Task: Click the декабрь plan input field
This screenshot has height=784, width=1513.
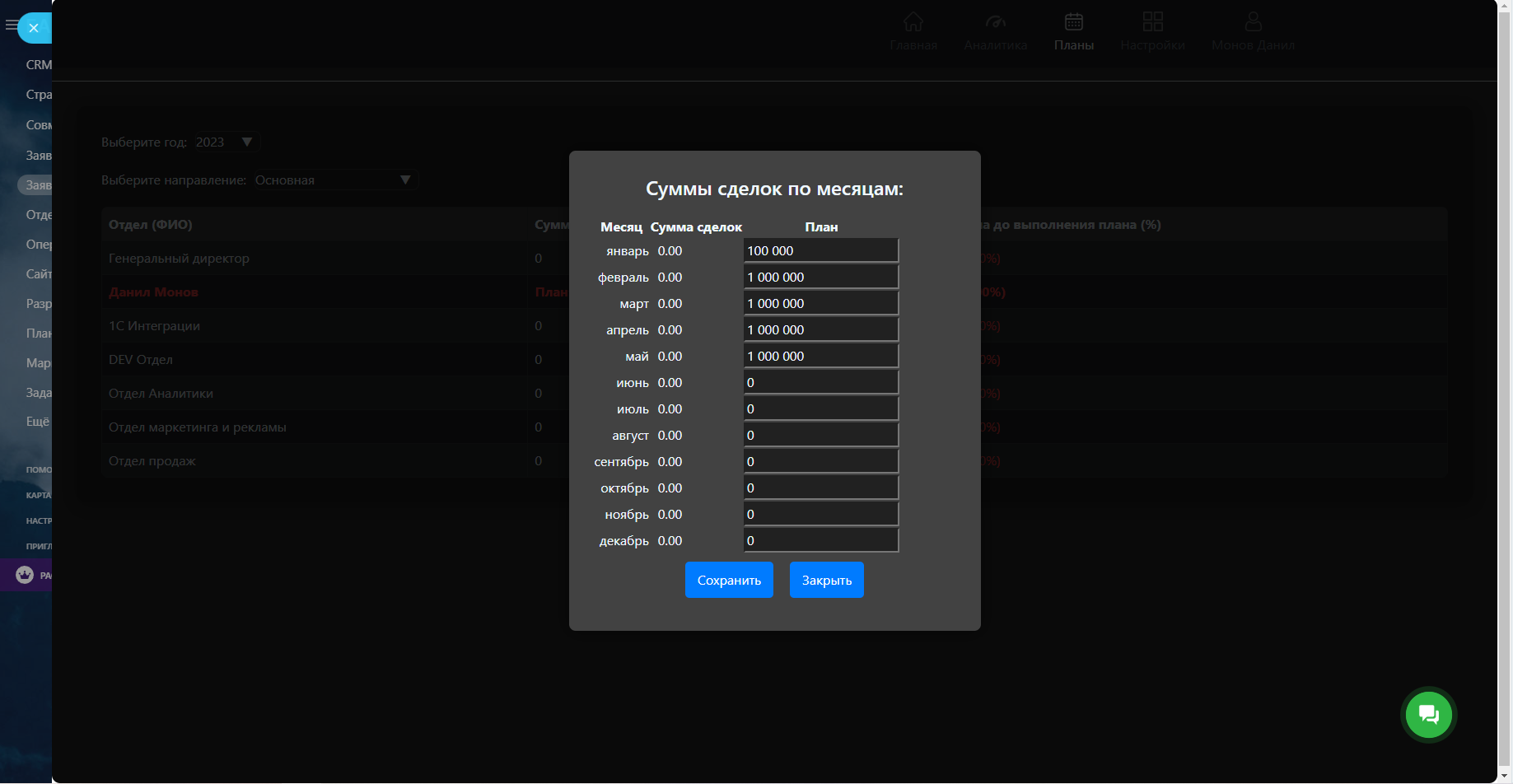Action: (x=821, y=540)
